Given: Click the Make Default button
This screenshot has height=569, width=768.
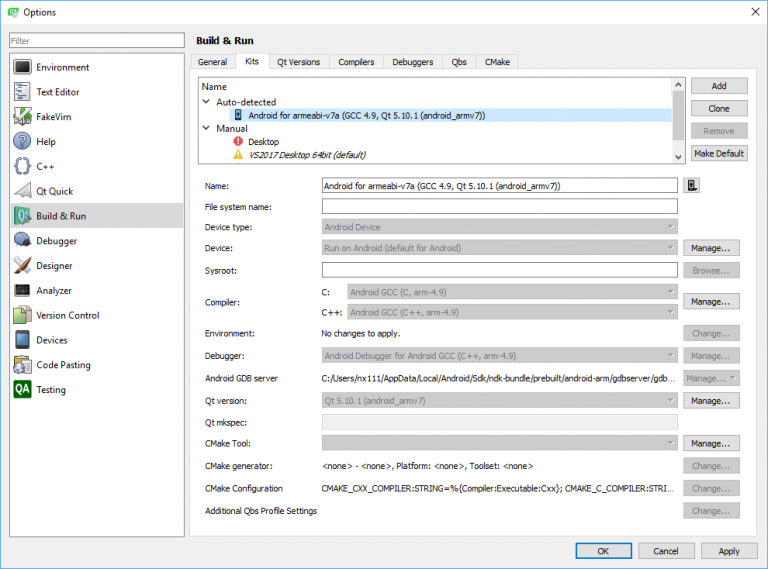Looking at the screenshot, I should 719,153.
